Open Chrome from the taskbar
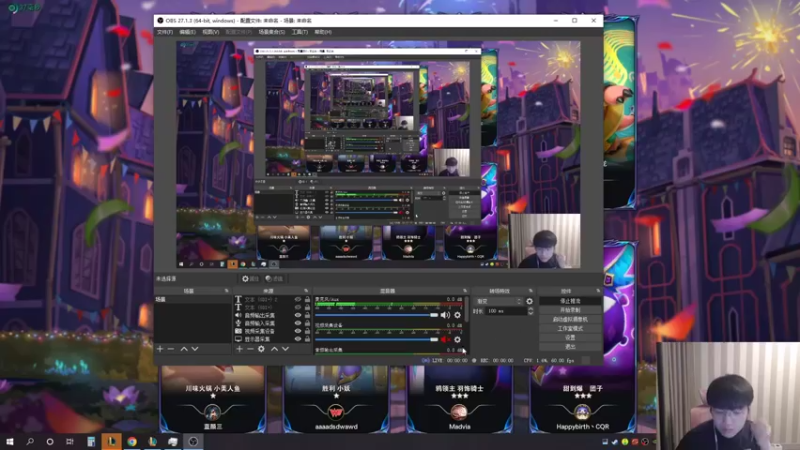This screenshot has height=450, width=800. [x=132, y=442]
